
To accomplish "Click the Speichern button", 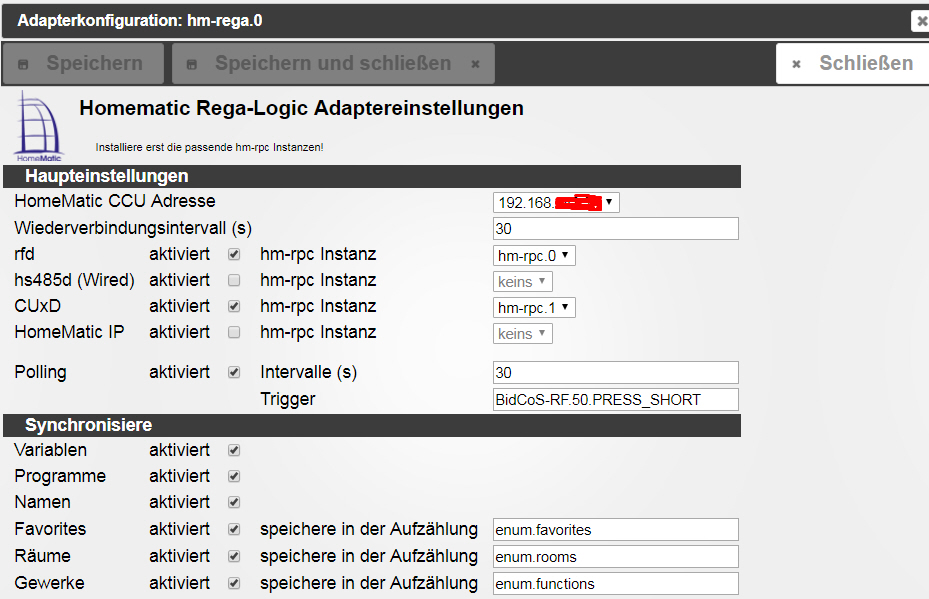I will tap(83, 64).
